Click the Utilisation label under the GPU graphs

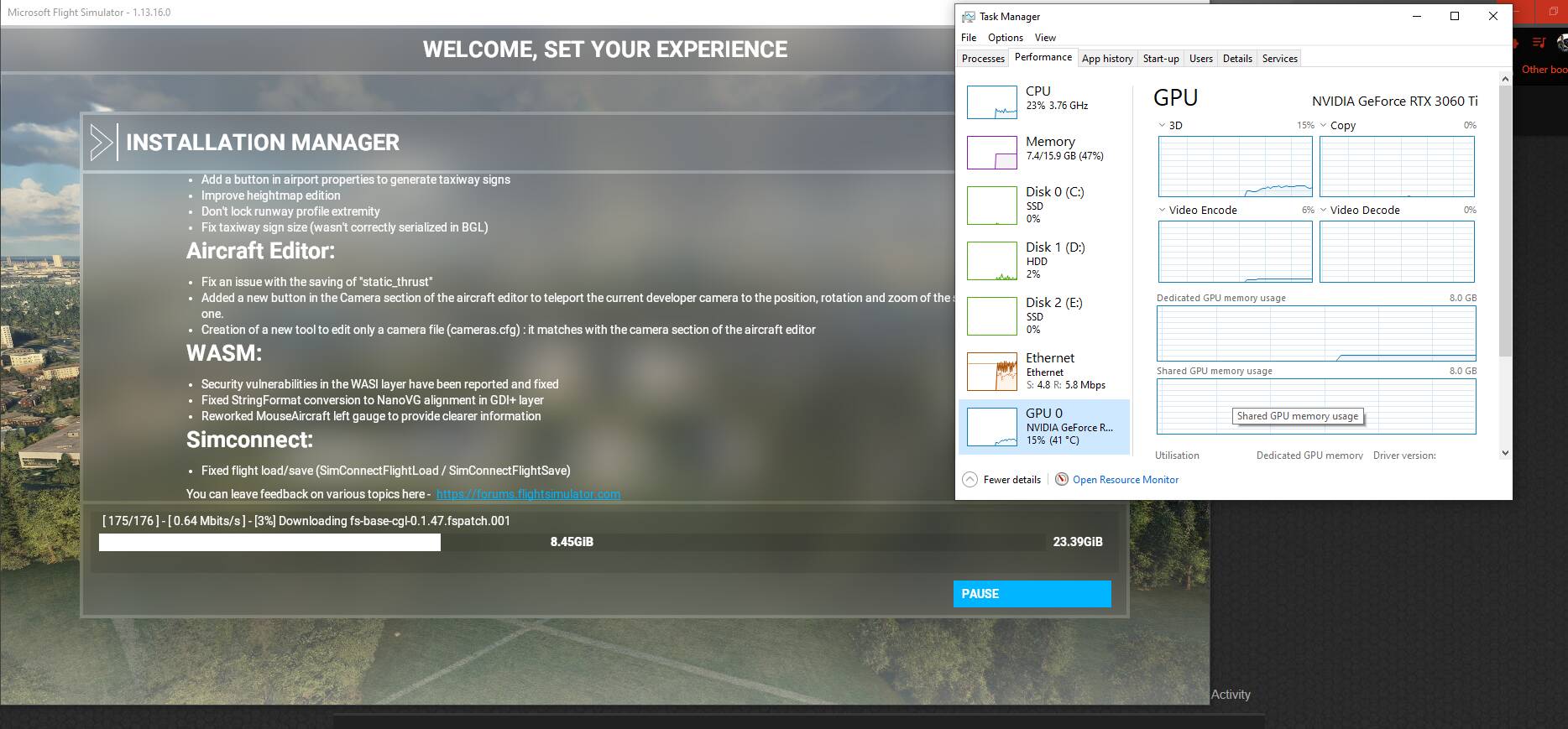point(1177,456)
